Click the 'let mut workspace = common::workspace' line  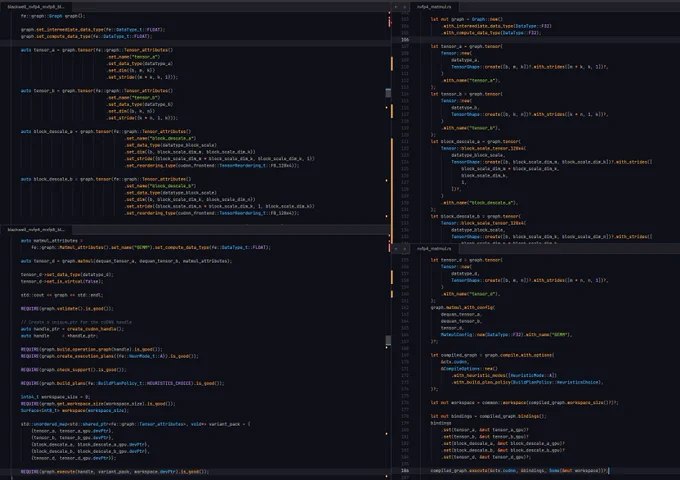click(524, 403)
